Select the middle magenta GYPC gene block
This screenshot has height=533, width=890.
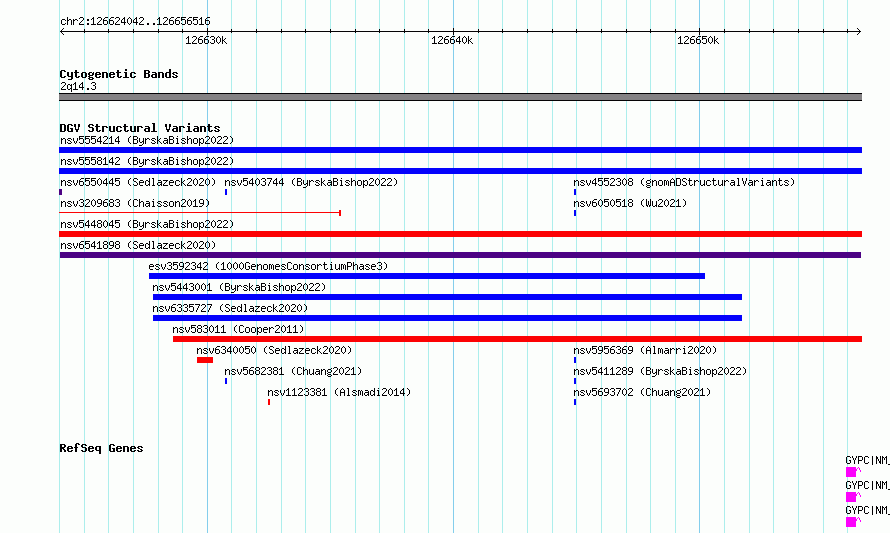[x=851, y=497]
